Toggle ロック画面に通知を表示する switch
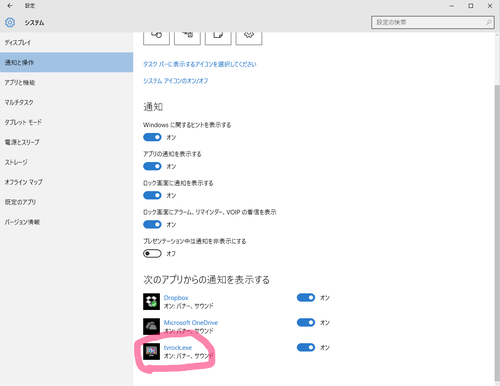Image resolution: width=500 pixels, height=386 pixels. pyautogui.click(x=152, y=195)
